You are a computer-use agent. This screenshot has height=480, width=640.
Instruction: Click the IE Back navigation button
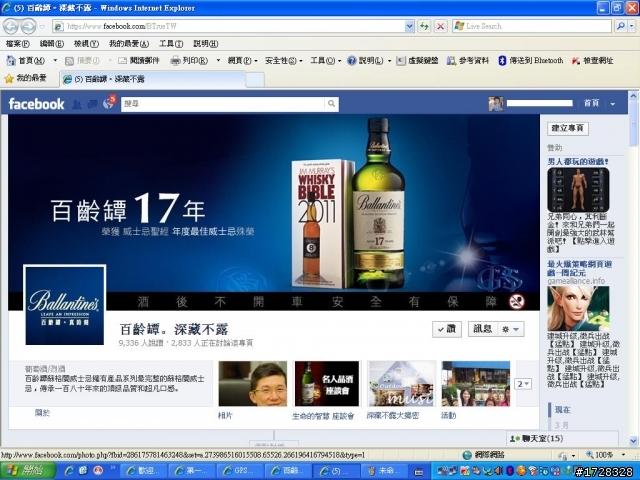coord(11,27)
